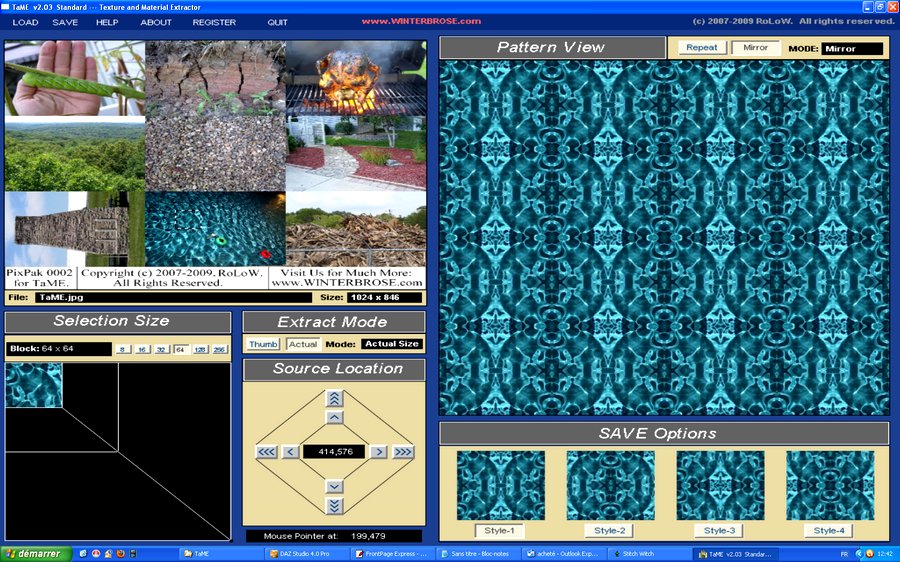This screenshot has height=562, width=900.
Task: Click the Style-3 pattern preview thumbnail
Action: coord(720,486)
